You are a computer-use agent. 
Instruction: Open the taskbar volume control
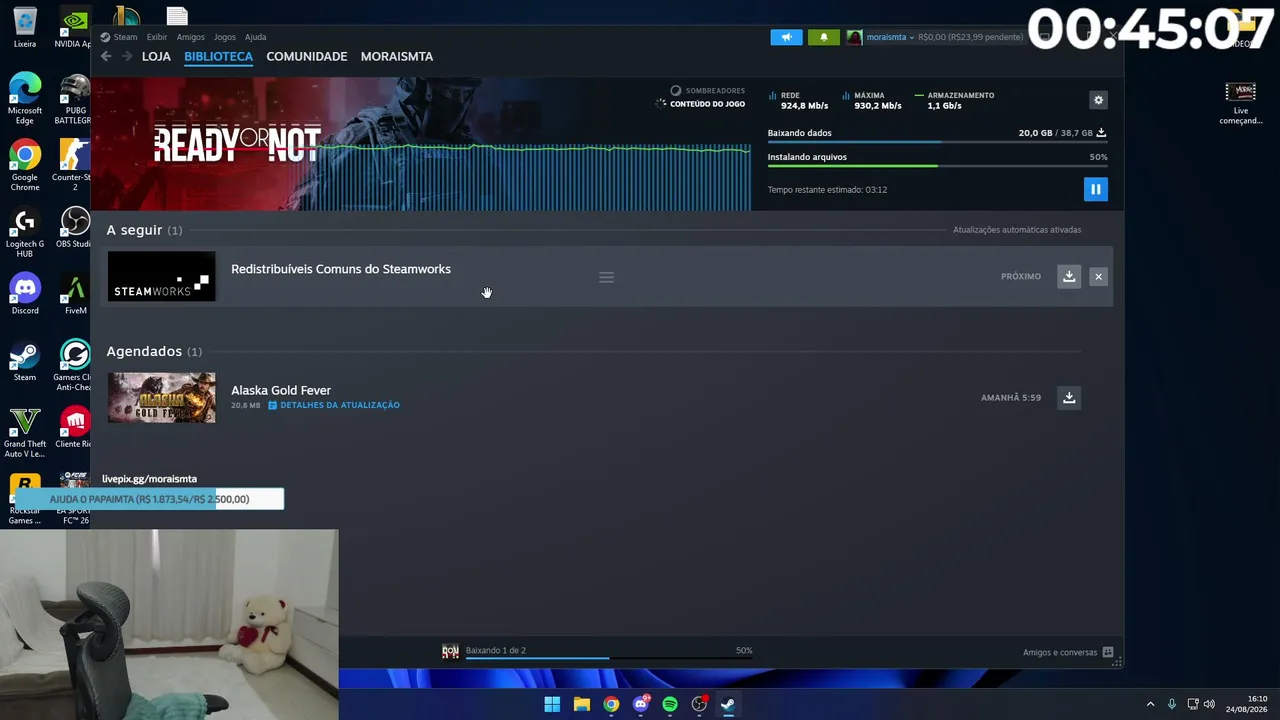[x=1209, y=704]
